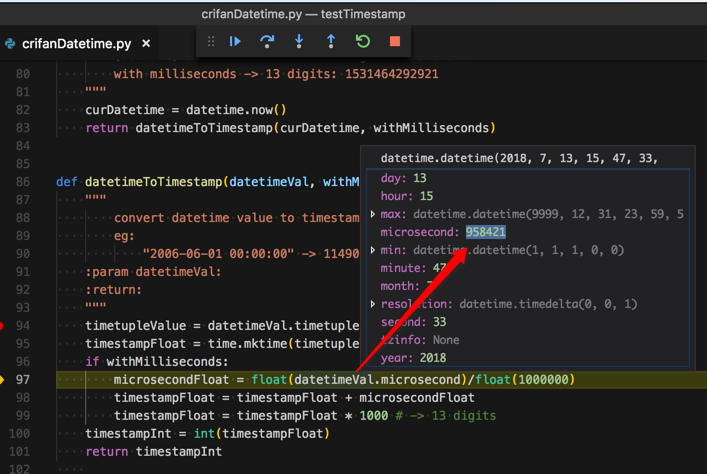This screenshot has width=707, height=474.
Task: Select the microsecond value 958421
Action: pyautogui.click(x=486, y=232)
